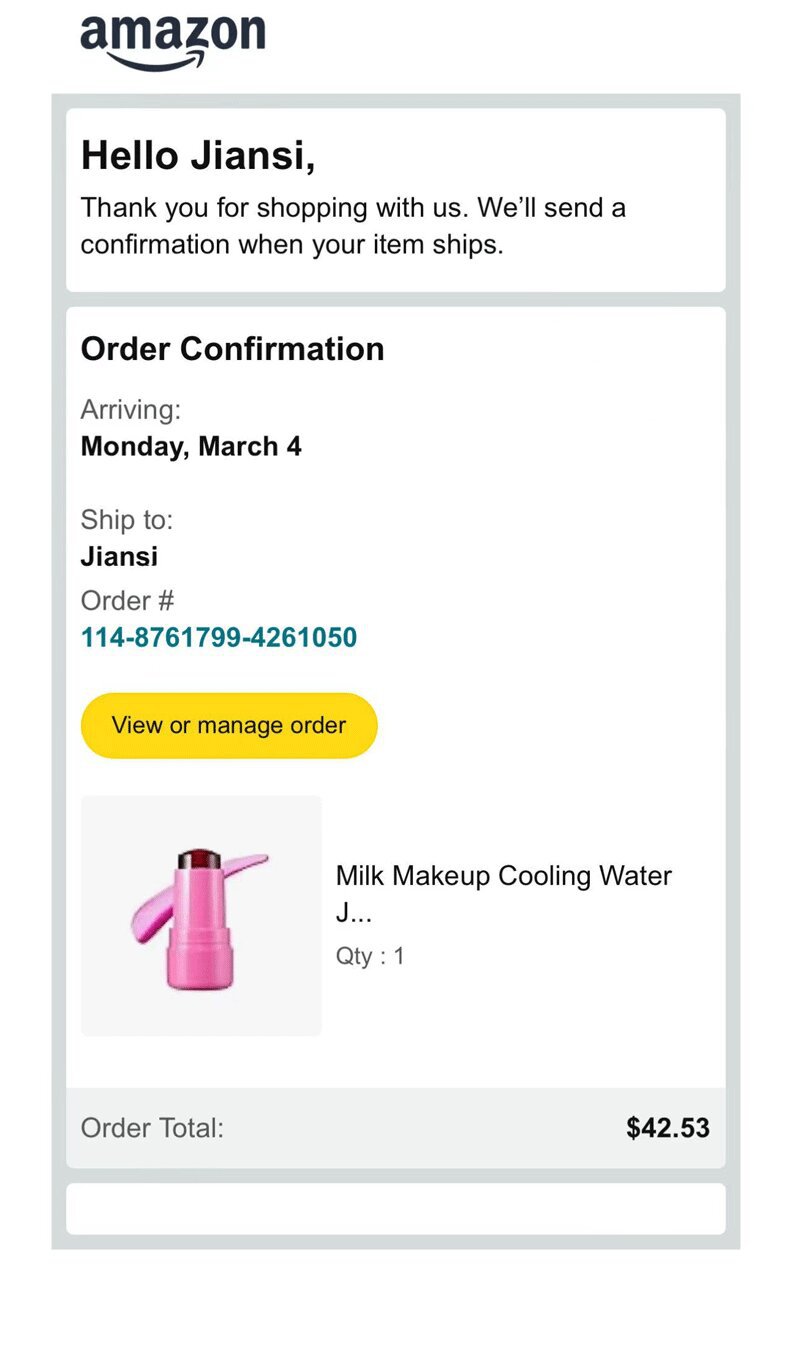Screen dimensions: 790x1358
Task: Click the bold Jiansi ship-to name
Action: pyautogui.click(x=119, y=557)
